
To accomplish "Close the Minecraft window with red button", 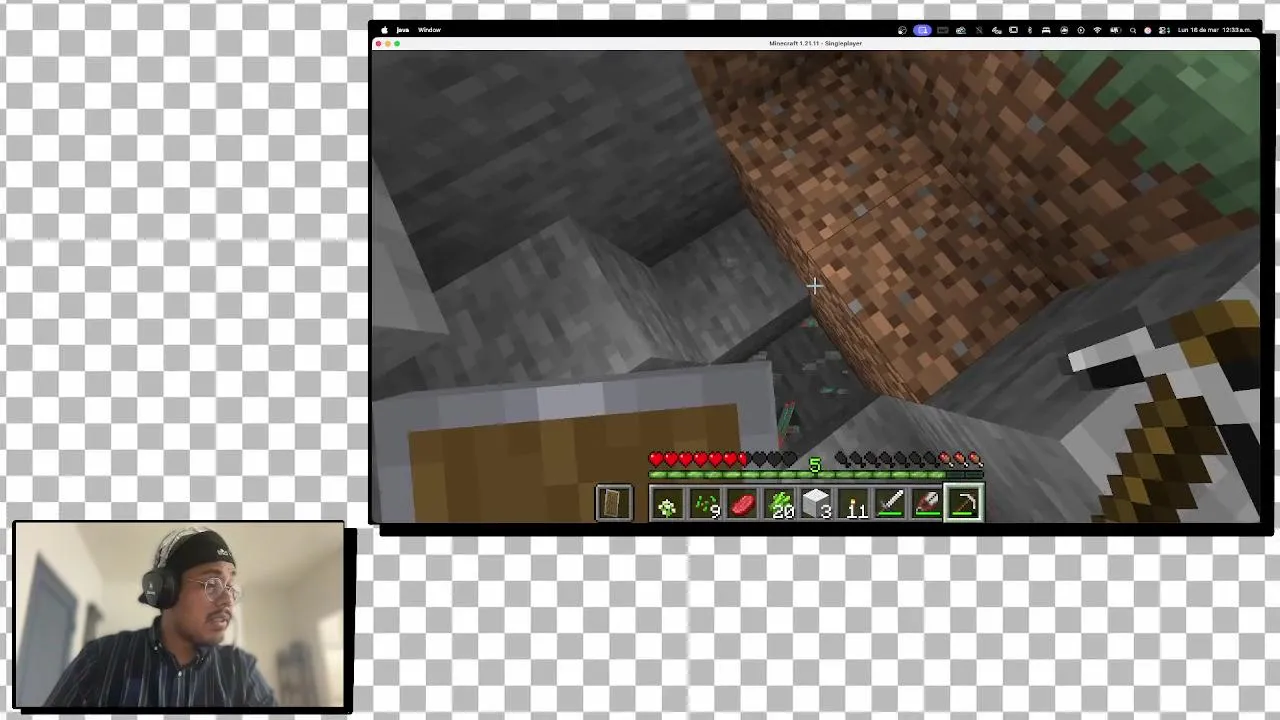I will coord(379,44).
